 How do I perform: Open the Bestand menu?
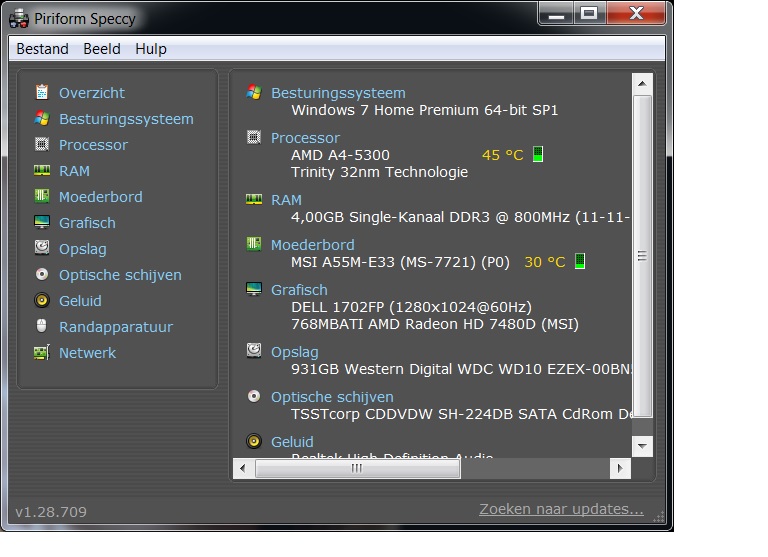pyautogui.click(x=43, y=48)
